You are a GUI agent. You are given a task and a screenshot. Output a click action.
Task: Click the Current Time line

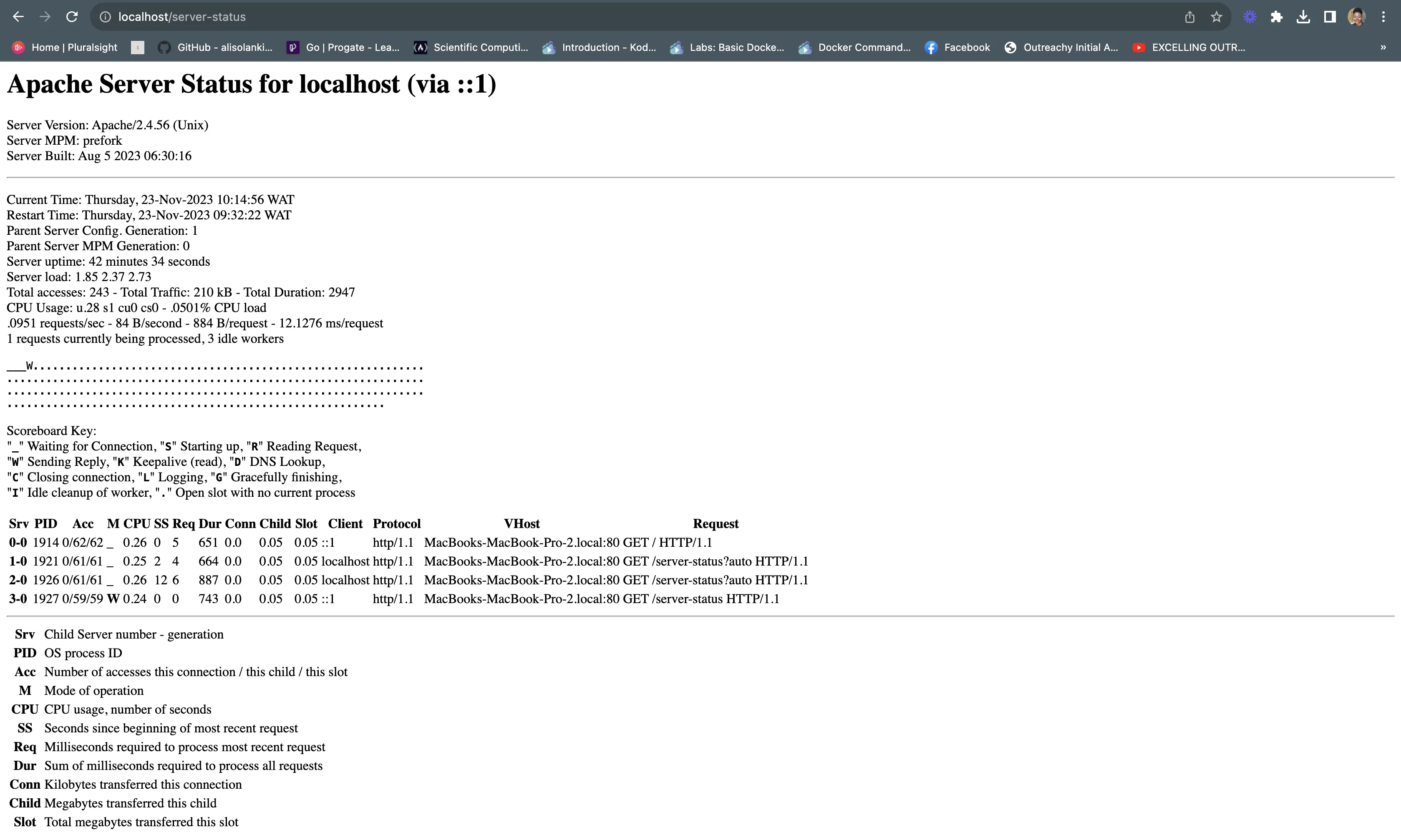tap(151, 200)
